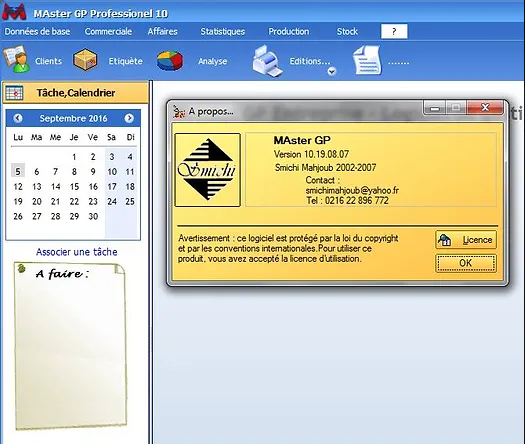Screen dimensions: 525x444
Task: Click the Editions printer icon
Action: [267, 61]
